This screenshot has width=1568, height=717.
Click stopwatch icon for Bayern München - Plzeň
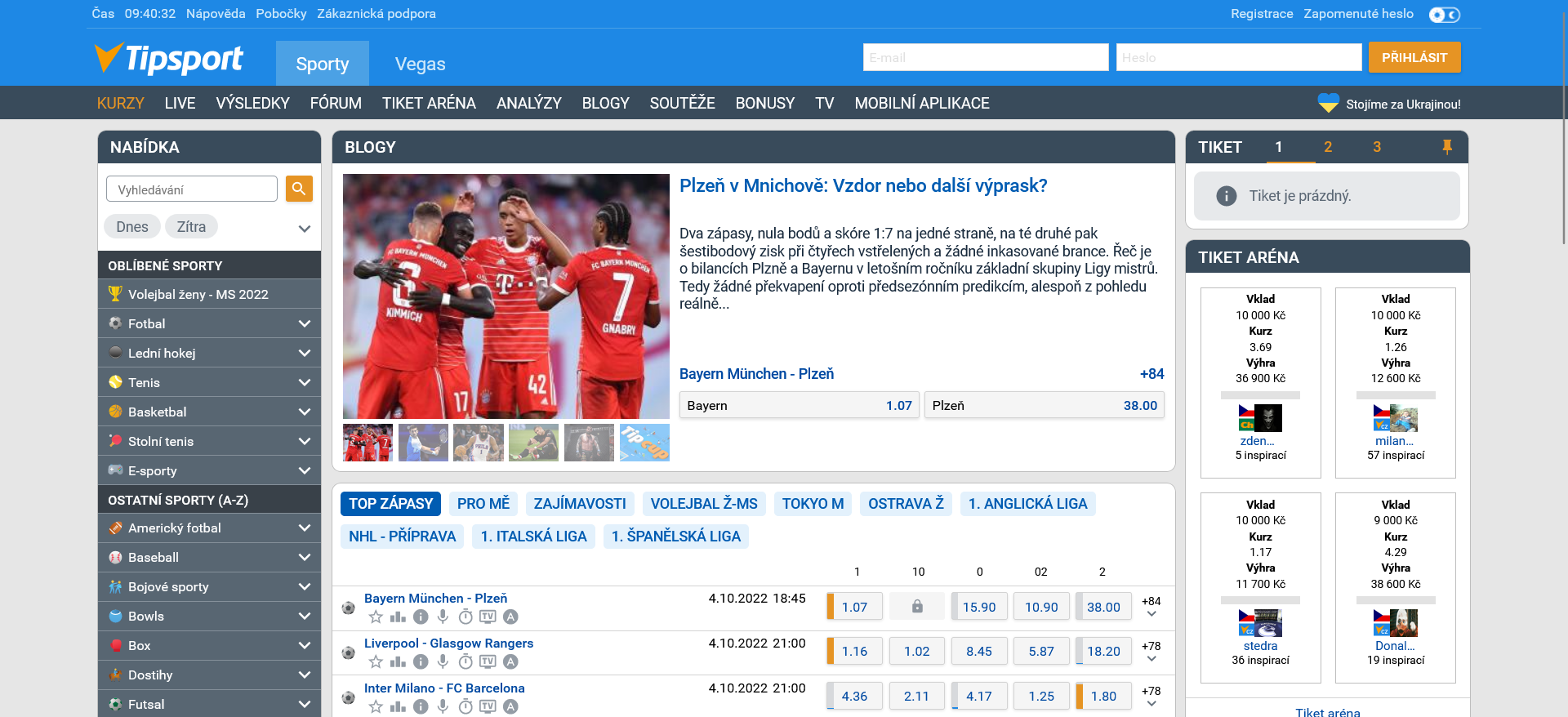pos(465,617)
